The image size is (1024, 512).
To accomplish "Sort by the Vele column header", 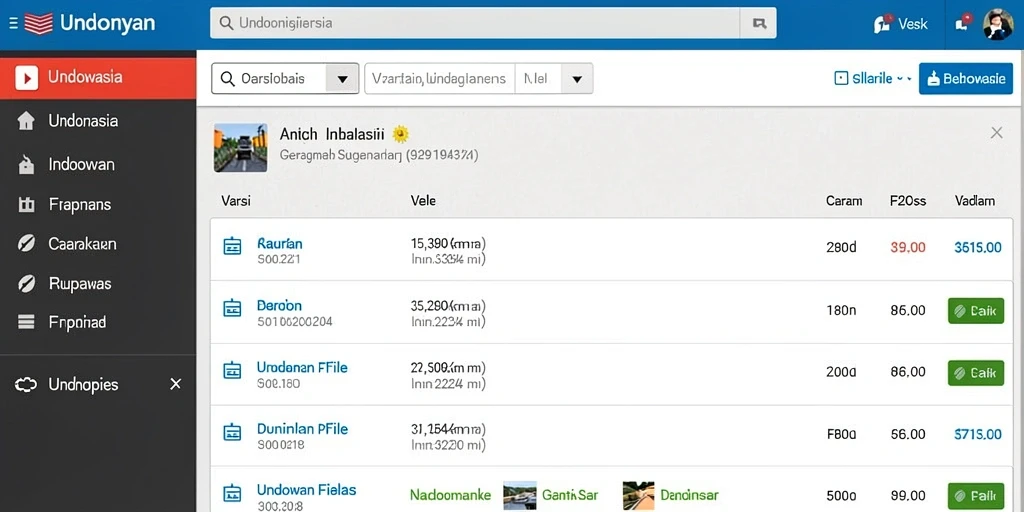I will point(423,201).
